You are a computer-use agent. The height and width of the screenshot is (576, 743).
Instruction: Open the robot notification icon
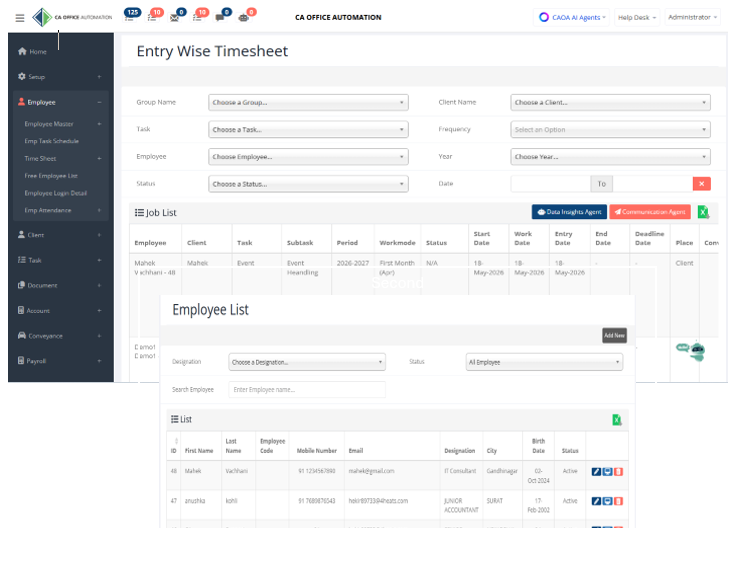(244, 18)
